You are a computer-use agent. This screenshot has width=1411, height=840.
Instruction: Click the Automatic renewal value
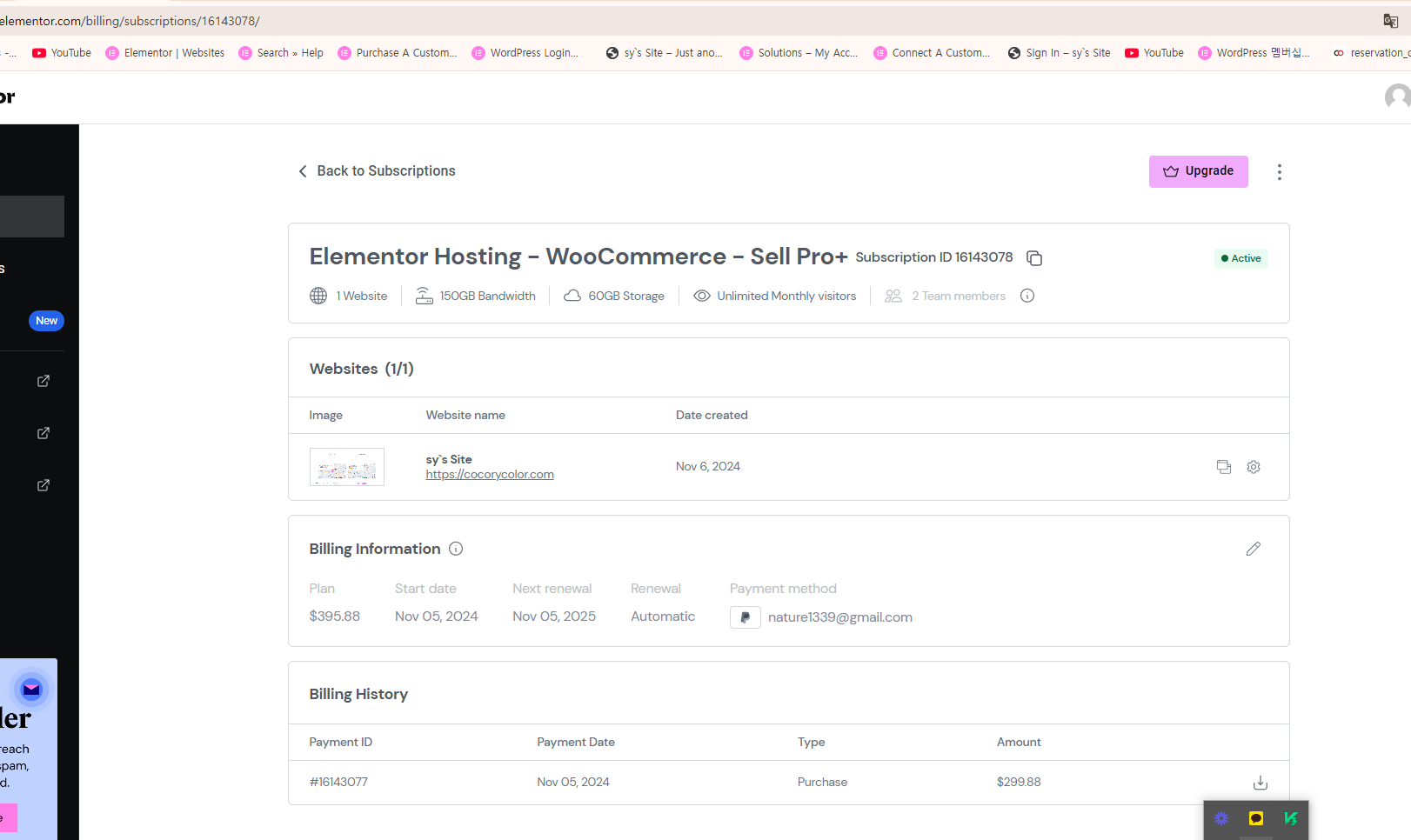[663, 617]
